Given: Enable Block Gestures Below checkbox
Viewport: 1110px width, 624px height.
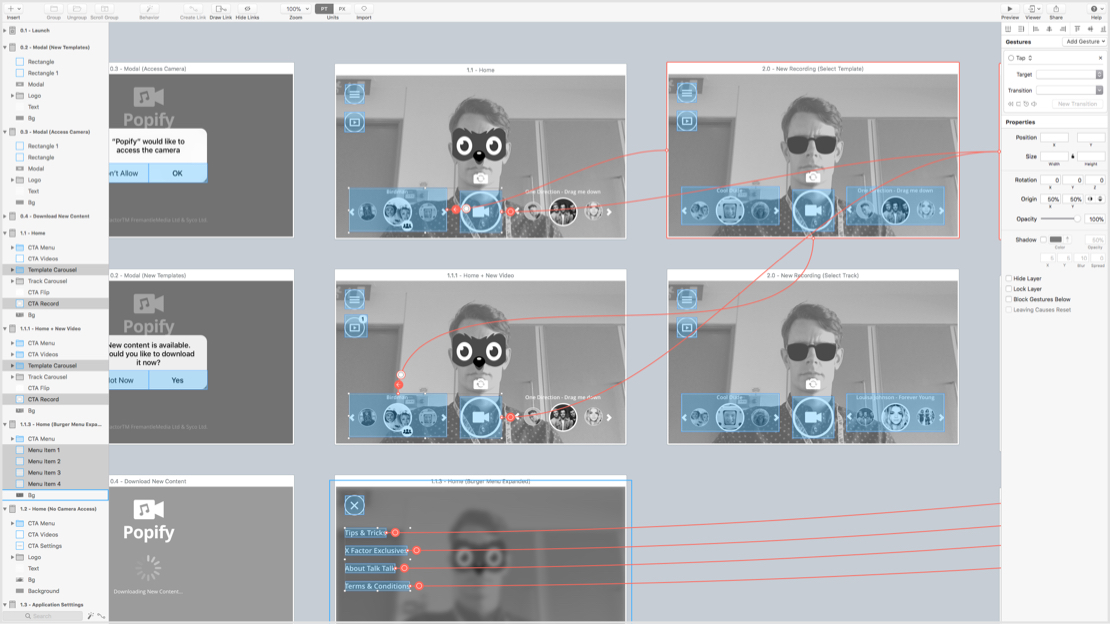Looking at the screenshot, I should 1009,300.
